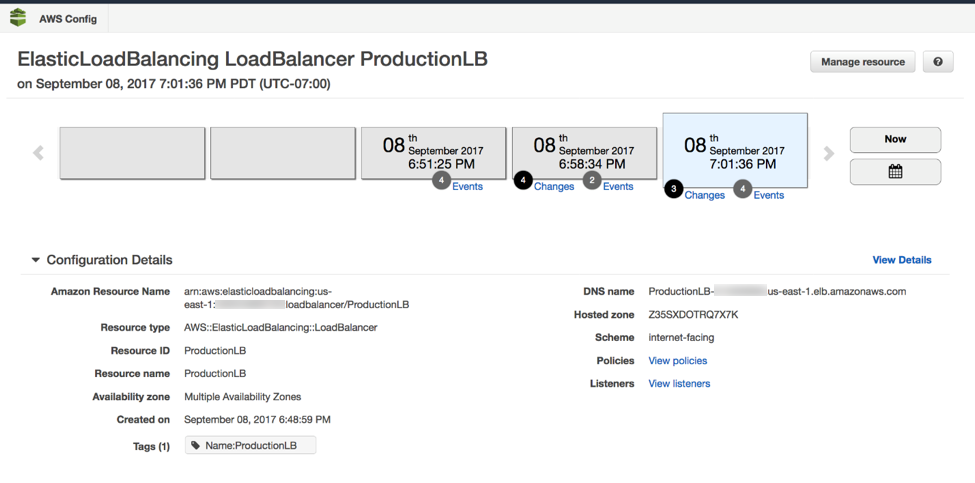Screen dimensions: 975x483
Task: Collapse the Configuration Details section
Action: tap(35, 260)
